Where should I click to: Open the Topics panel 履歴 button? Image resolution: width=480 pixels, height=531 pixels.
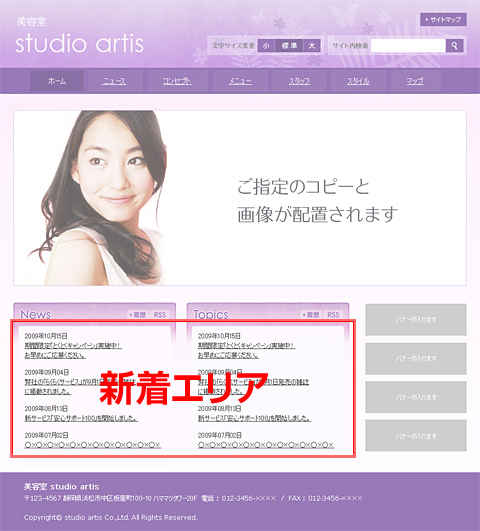(311, 315)
